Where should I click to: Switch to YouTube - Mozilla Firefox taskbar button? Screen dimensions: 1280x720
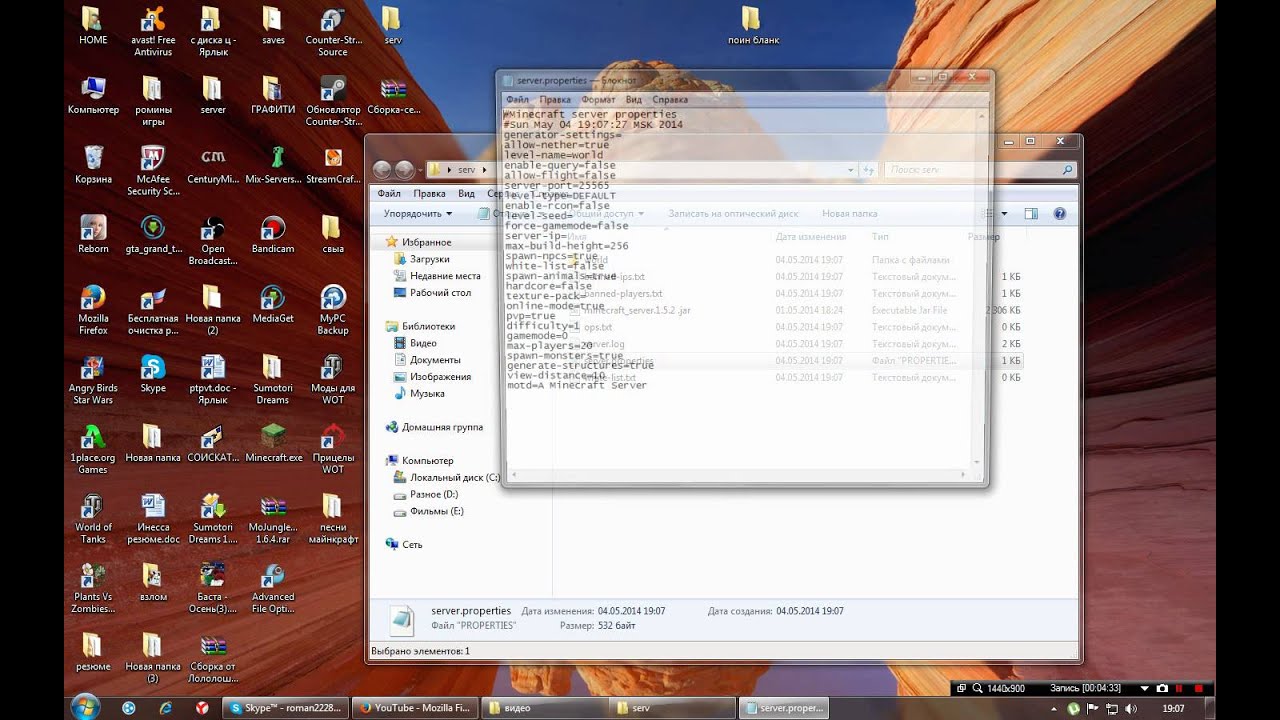point(415,708)
